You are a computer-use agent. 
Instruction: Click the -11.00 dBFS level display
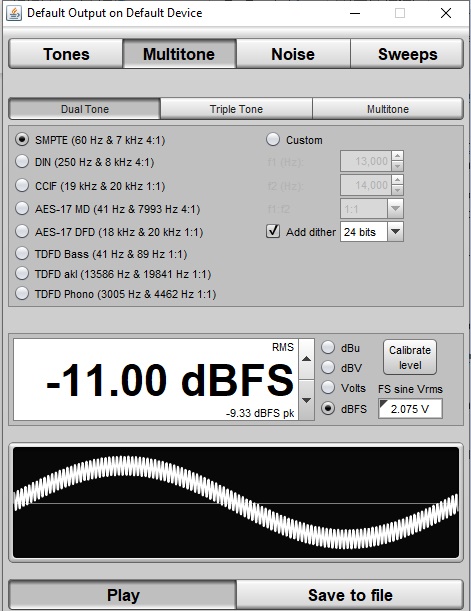(156, 380)
